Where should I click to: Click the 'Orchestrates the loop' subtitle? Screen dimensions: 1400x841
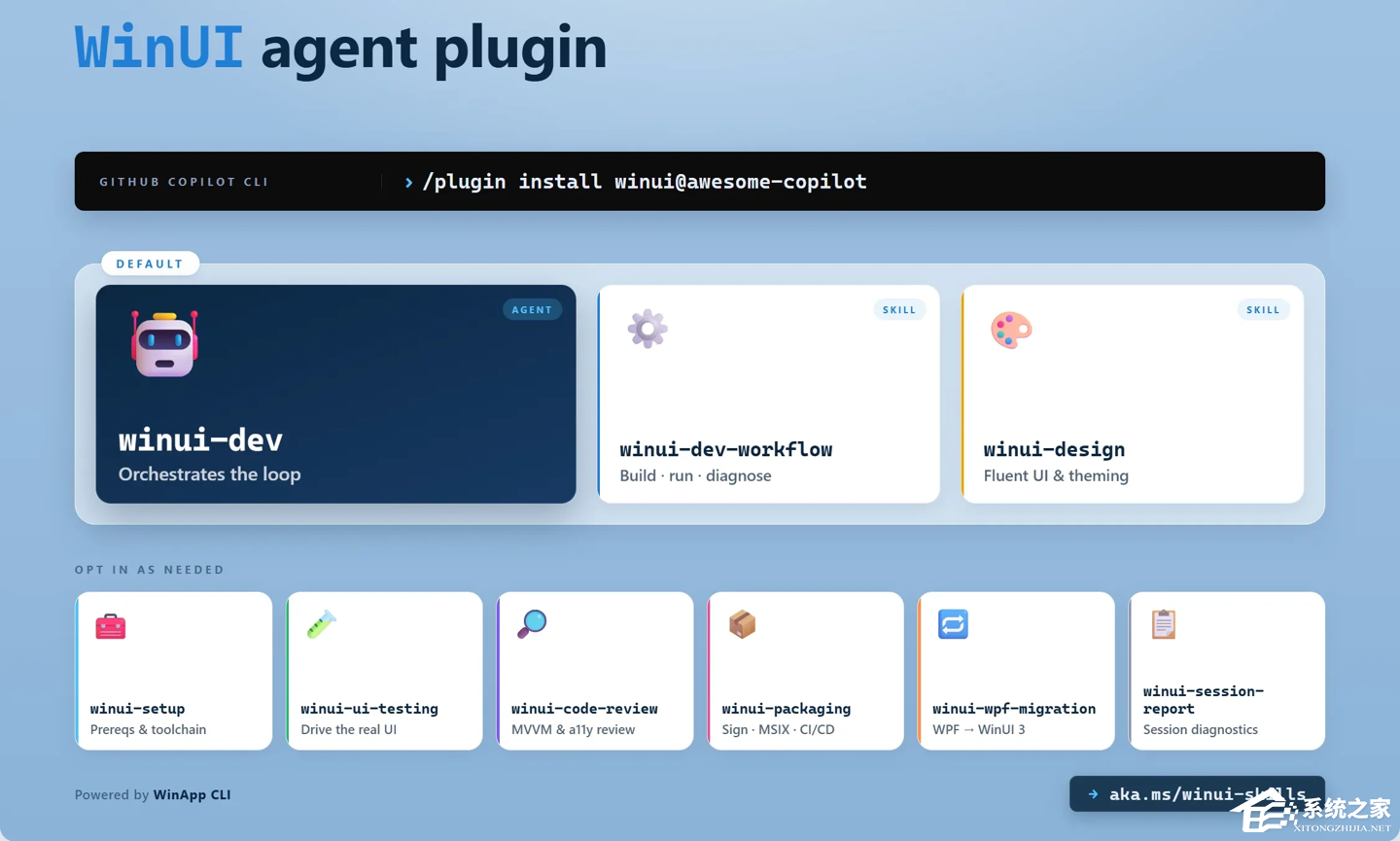(209, 474)
